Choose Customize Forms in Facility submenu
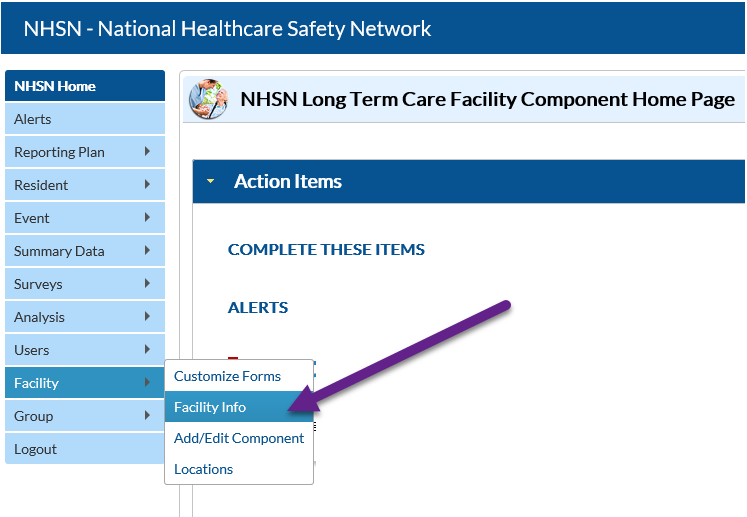The image size is (747, 517). (227, 376)
